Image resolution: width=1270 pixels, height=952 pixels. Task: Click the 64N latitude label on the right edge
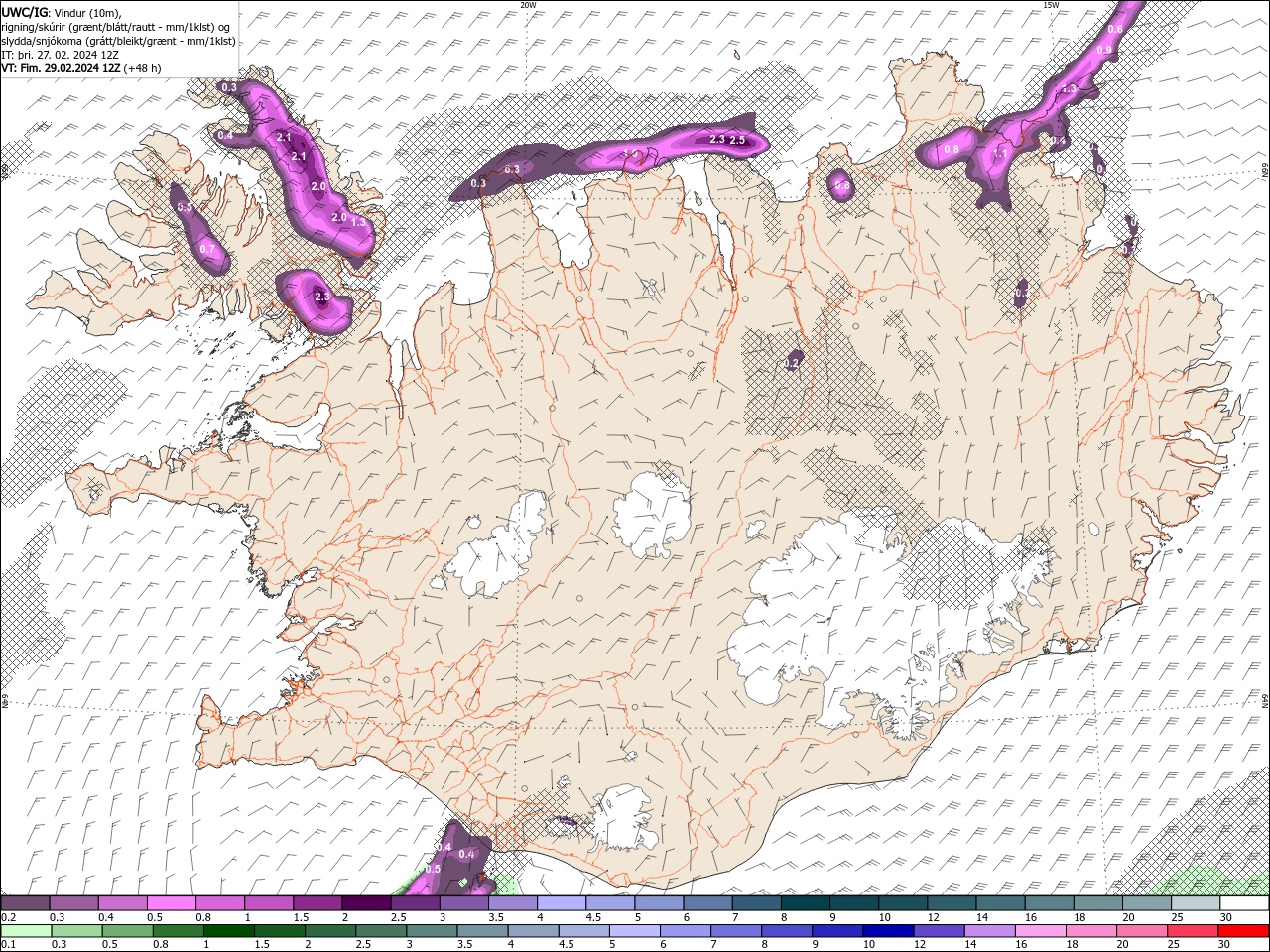point(1265,701)
